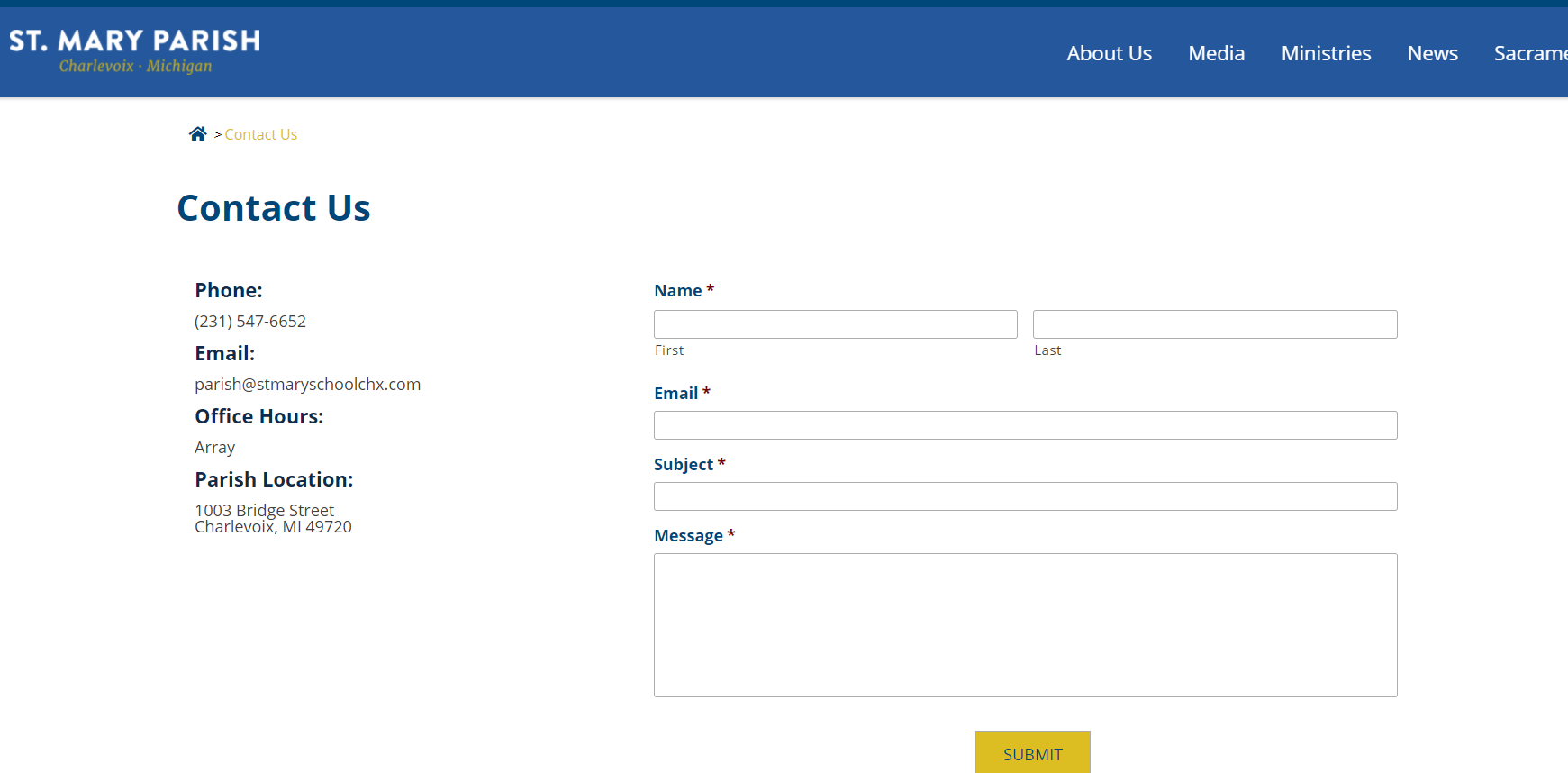
Task: Click the Contact Us breadcrumb link
Action: point(260,134)
